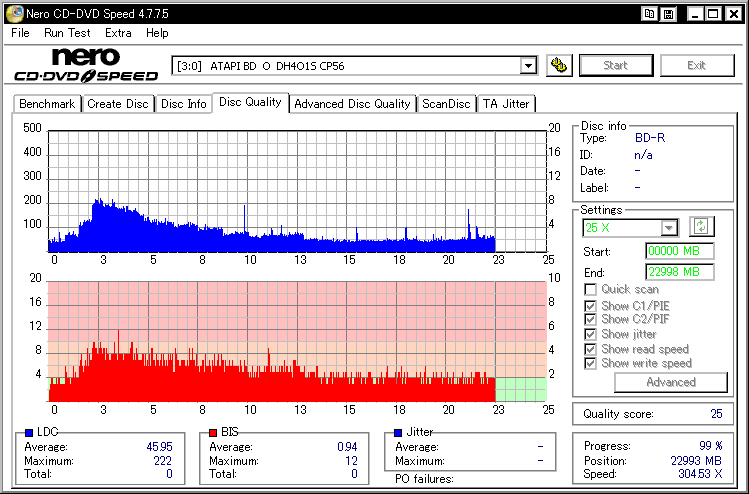Switch to the ScanDisc tab
This screenshot has height=494, width=749.
click(446, 104)
